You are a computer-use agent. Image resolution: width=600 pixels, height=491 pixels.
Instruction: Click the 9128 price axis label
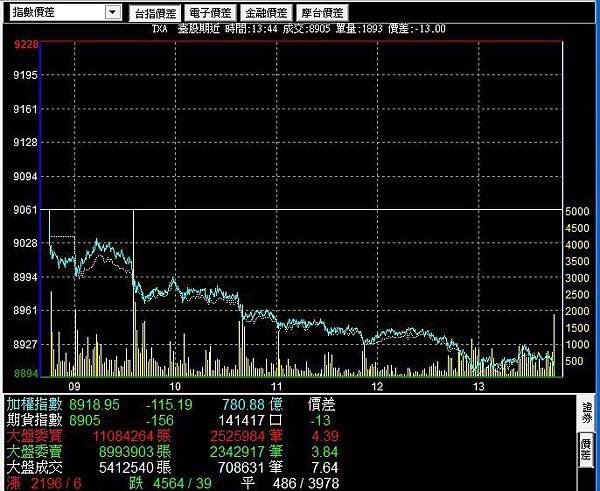pos(26,142)
